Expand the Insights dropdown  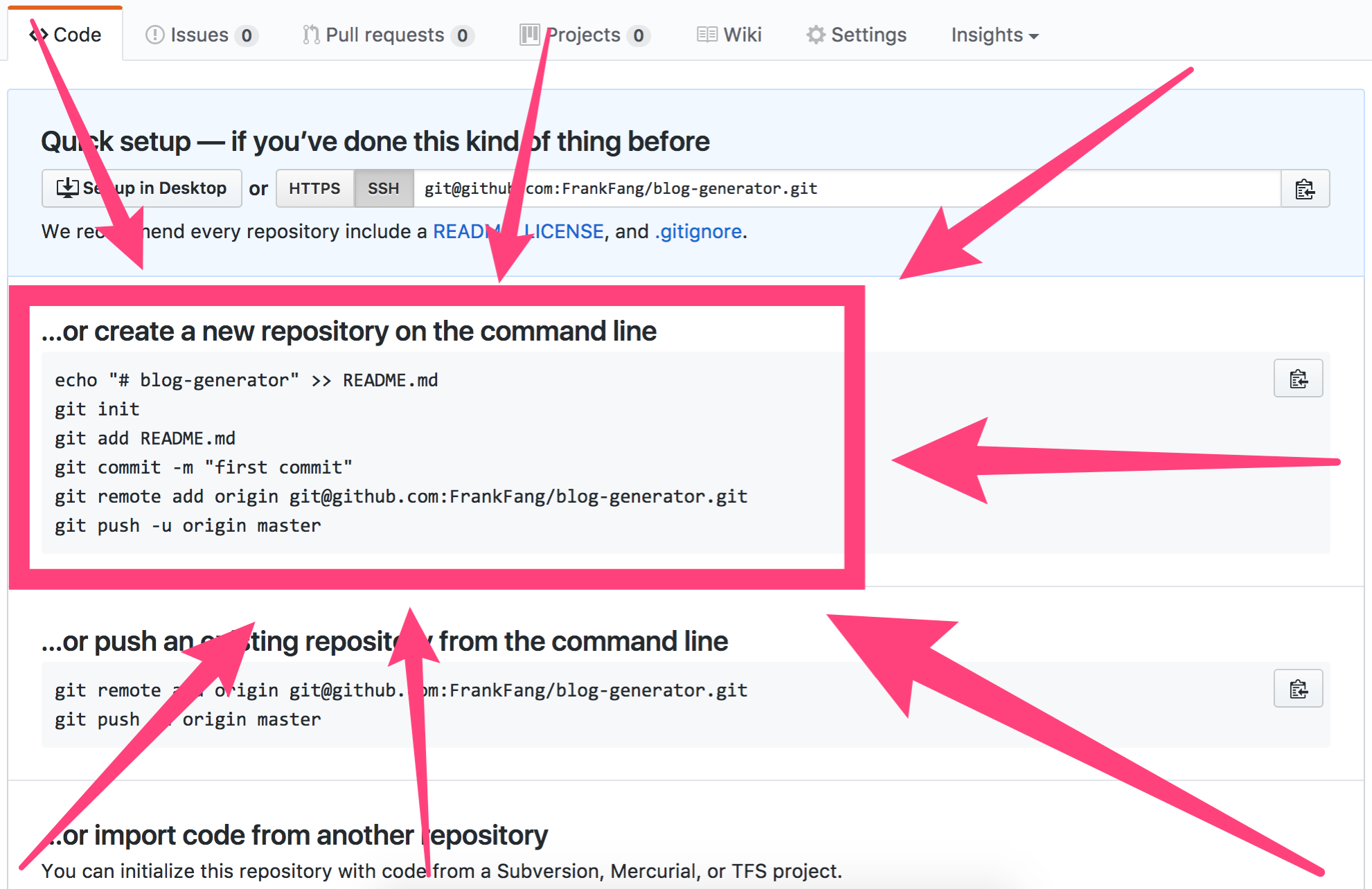point(994,35)
